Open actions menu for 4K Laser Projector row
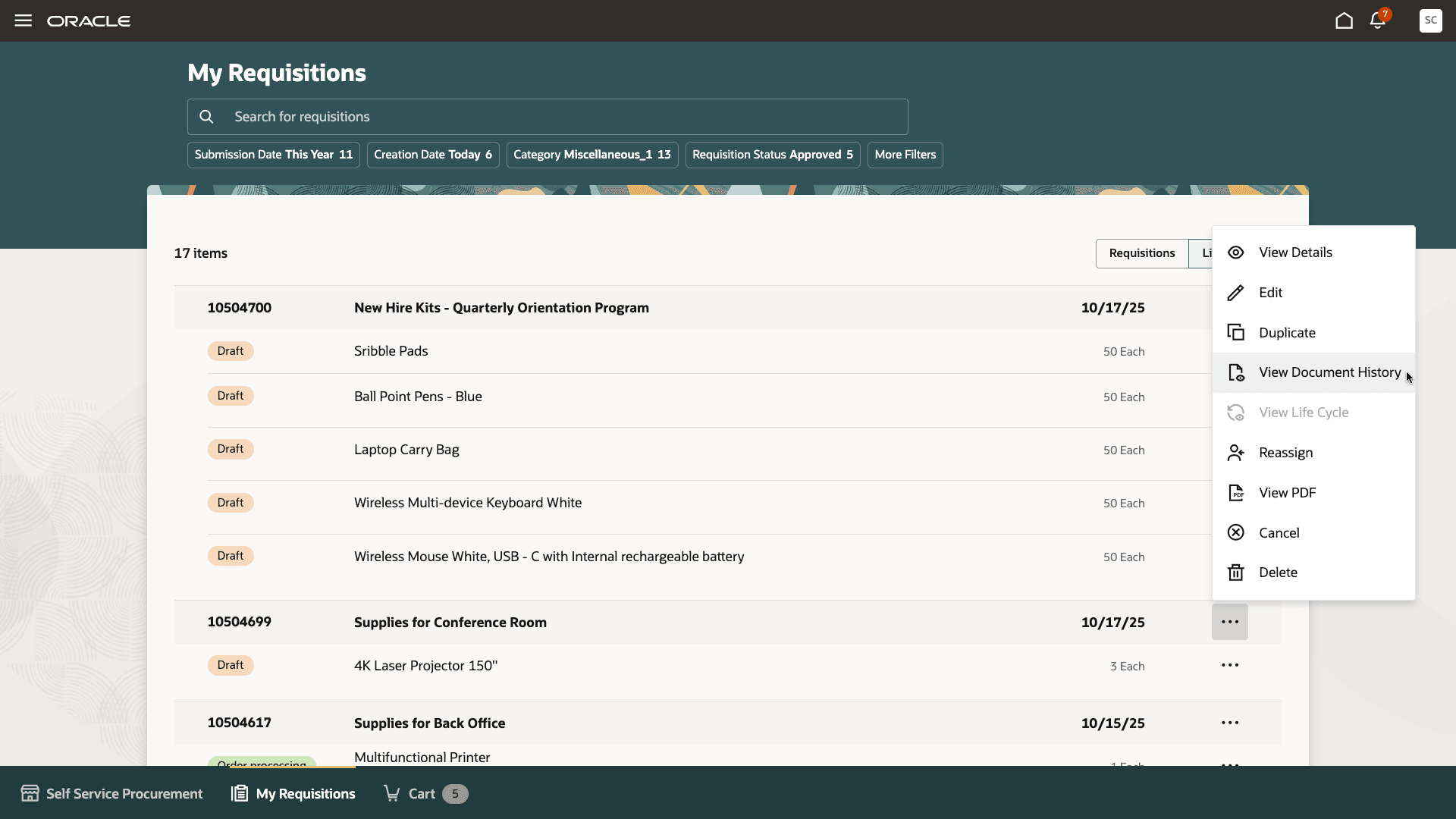The image size is (1456, 819). coord(1229,665)
